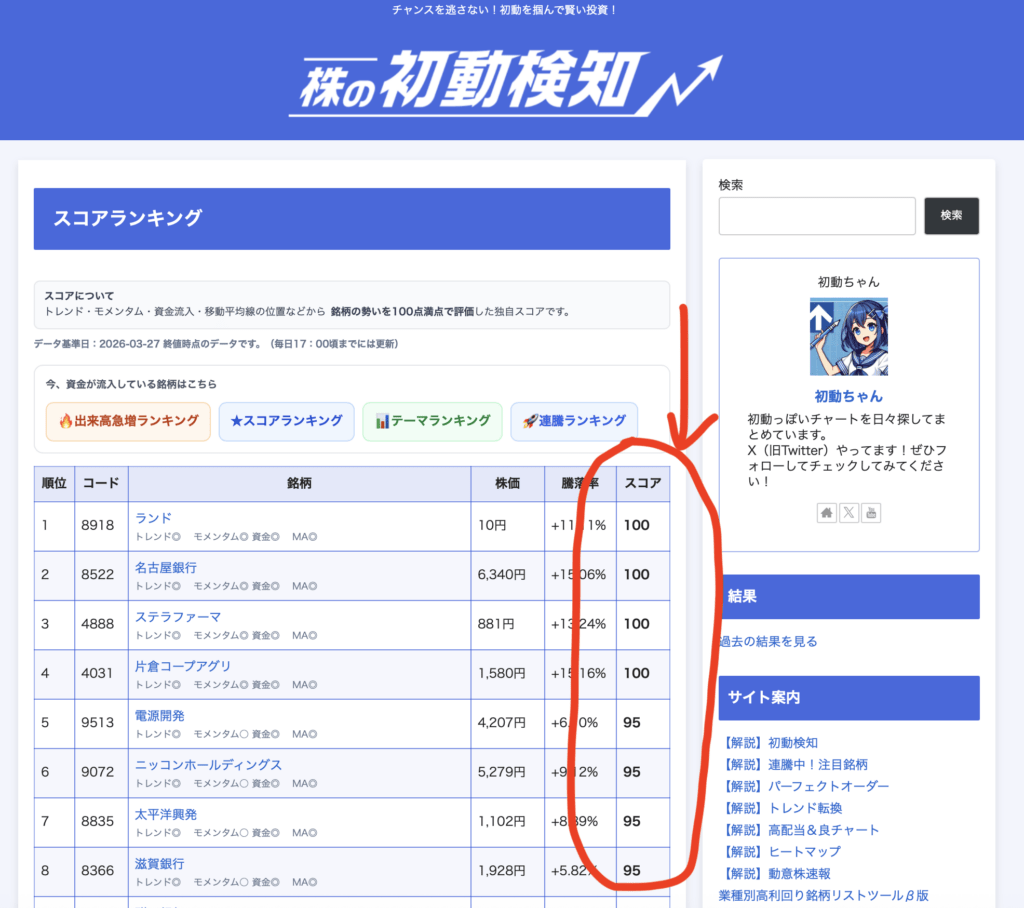Open 【解説】パーフェクトオーダー guide link
This screenshot has height=908, width=1024.
click(x=803, y=786)
